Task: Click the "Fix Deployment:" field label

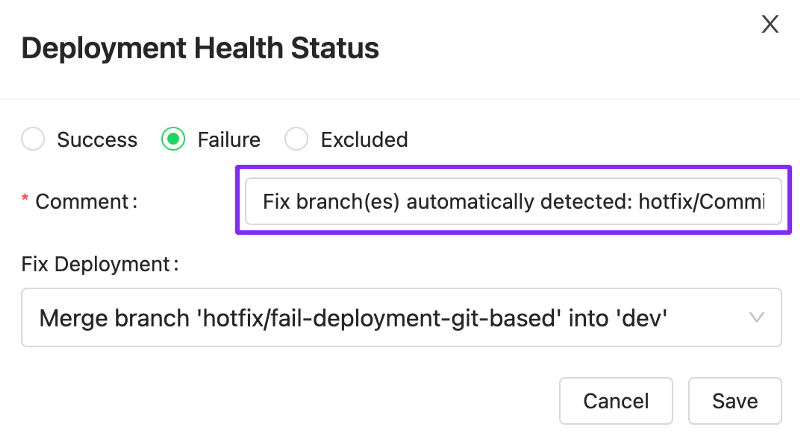Action: (100, 264)
